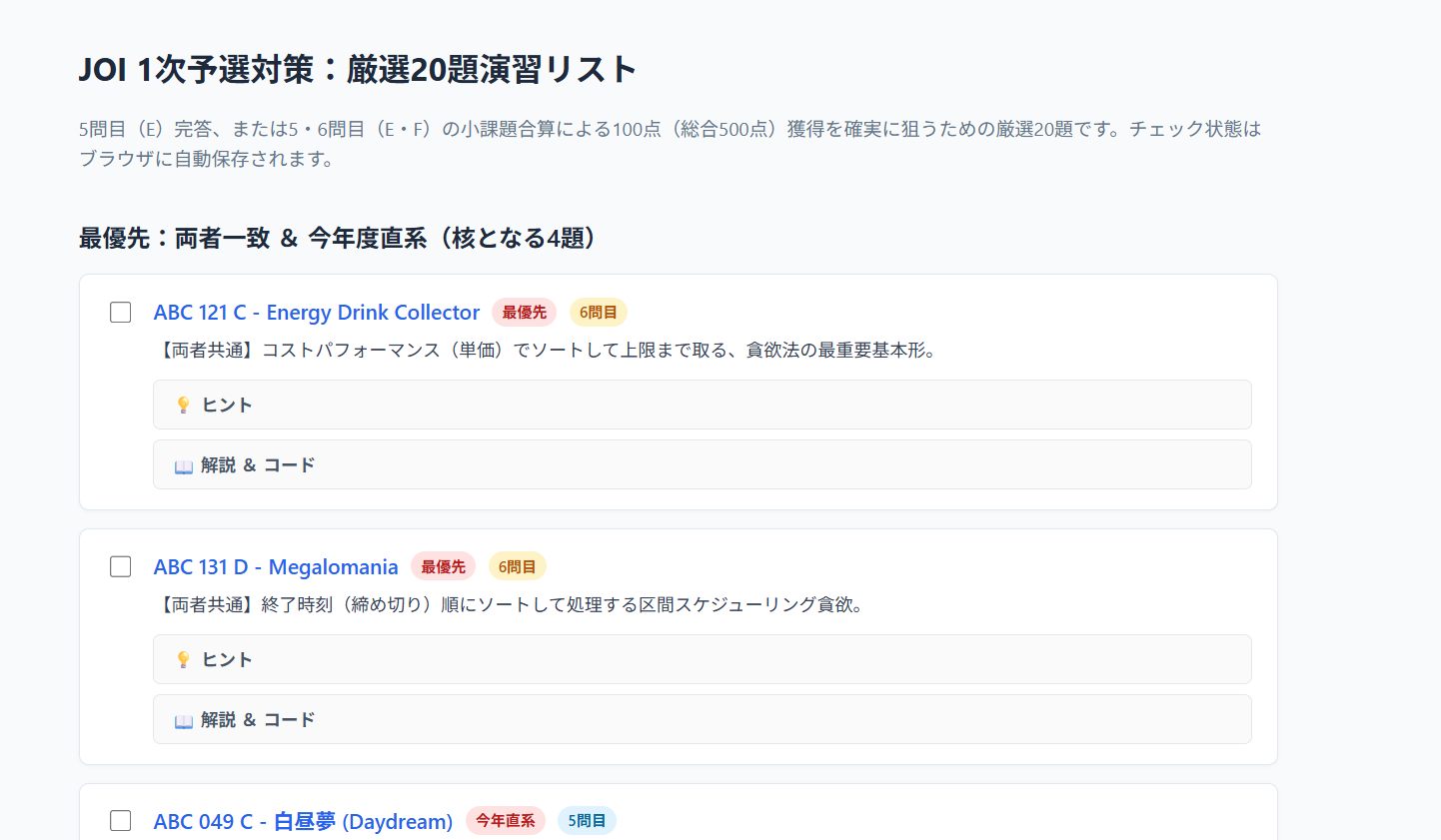Open the ABC 121 C - Energy Drink Collector link
Screen dimensions: 1441x840
click(x=317, y=313)
